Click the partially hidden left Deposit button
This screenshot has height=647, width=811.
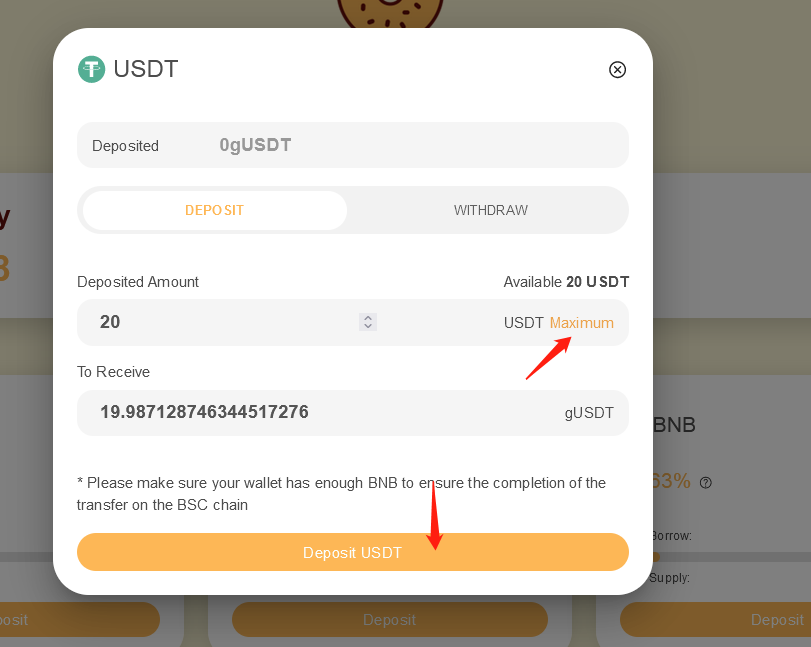(x=80, y=620)
